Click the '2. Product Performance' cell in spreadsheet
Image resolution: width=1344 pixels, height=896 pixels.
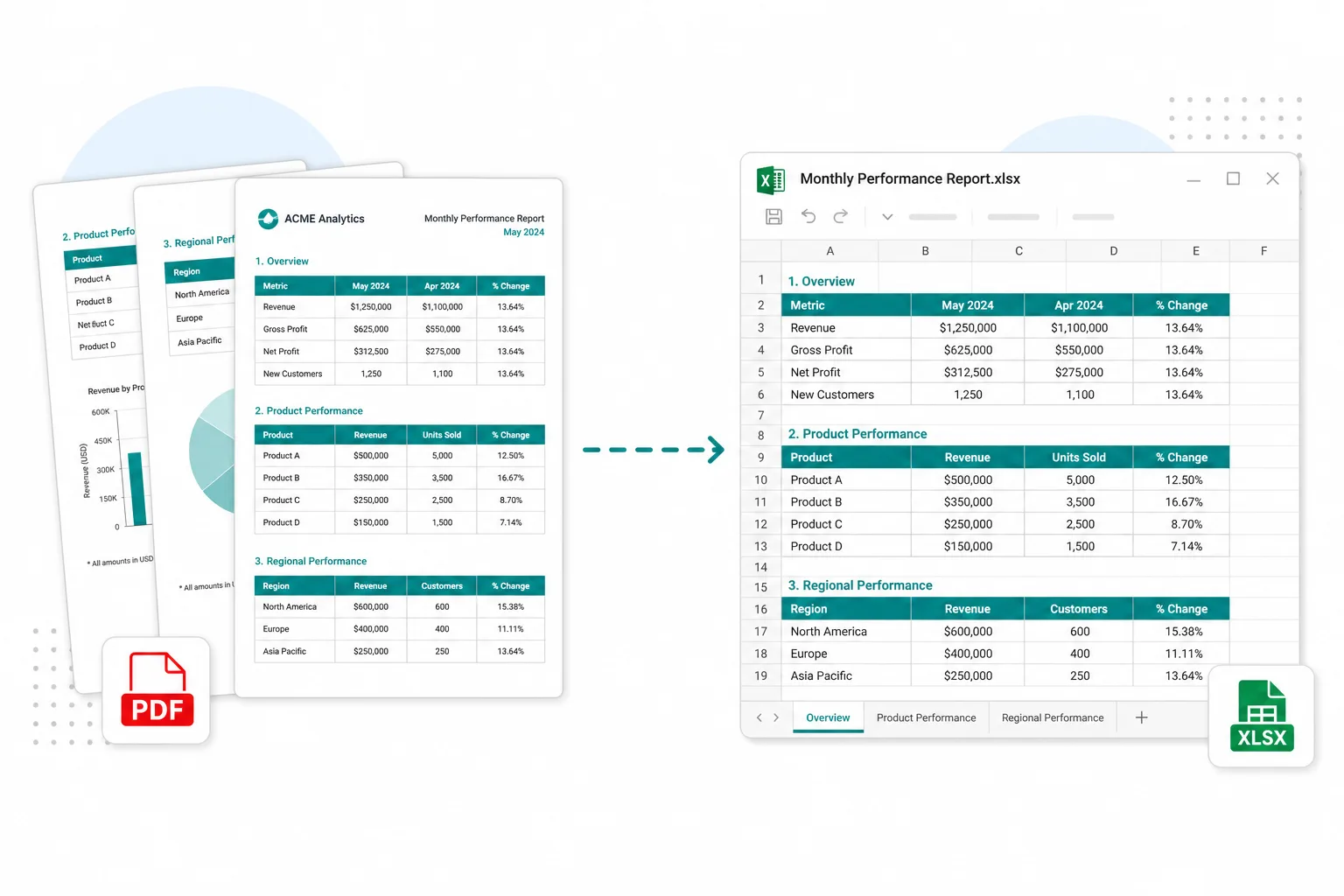(x=857, y=434)
